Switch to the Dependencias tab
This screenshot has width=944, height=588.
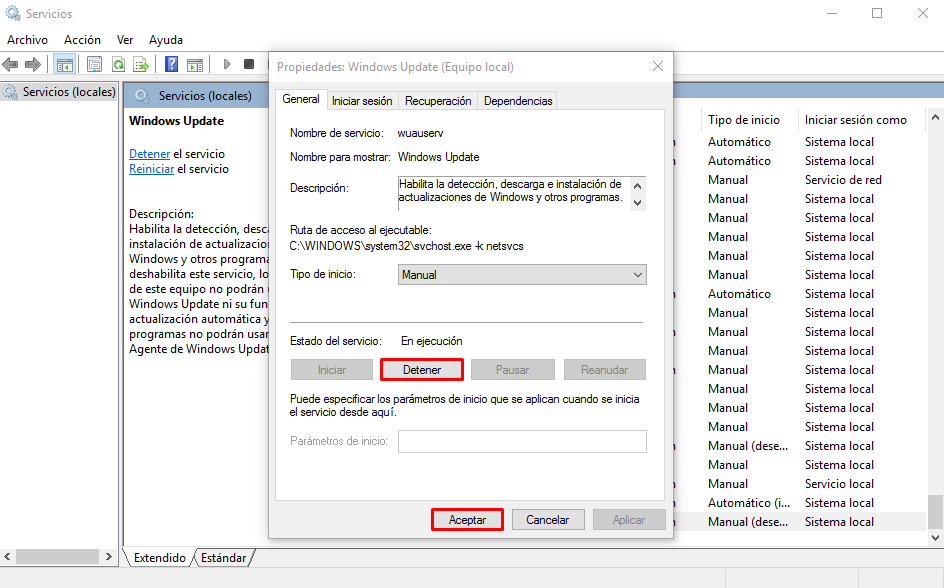coord(518,101)
